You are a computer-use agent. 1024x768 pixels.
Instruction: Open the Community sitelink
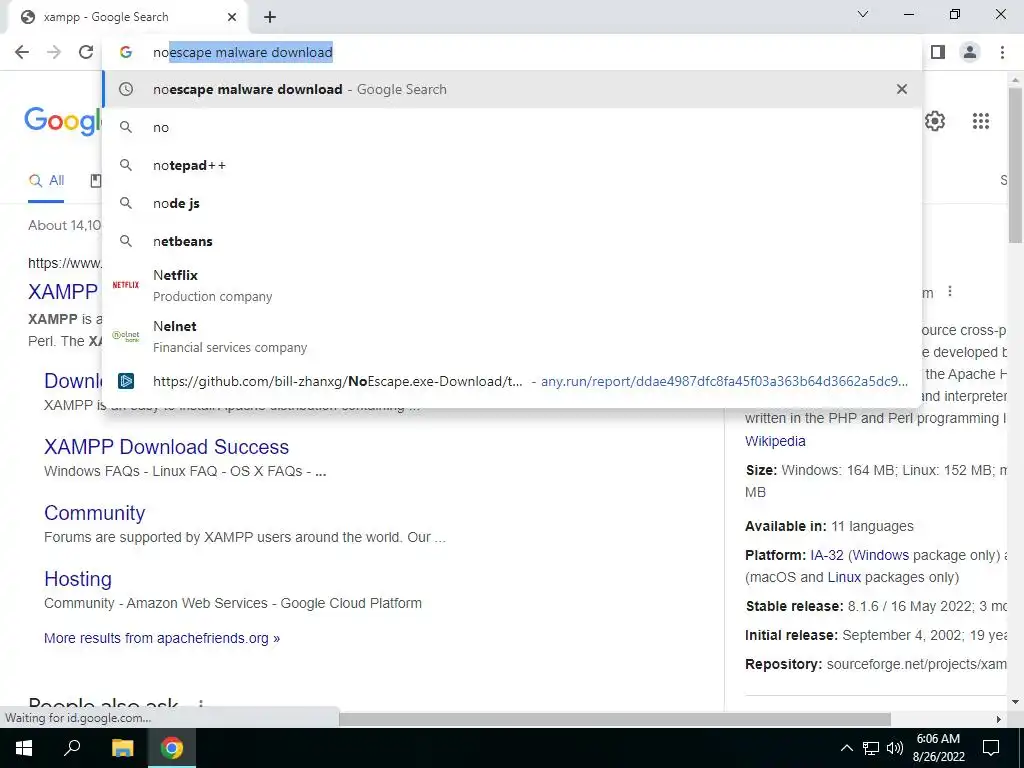95,513
